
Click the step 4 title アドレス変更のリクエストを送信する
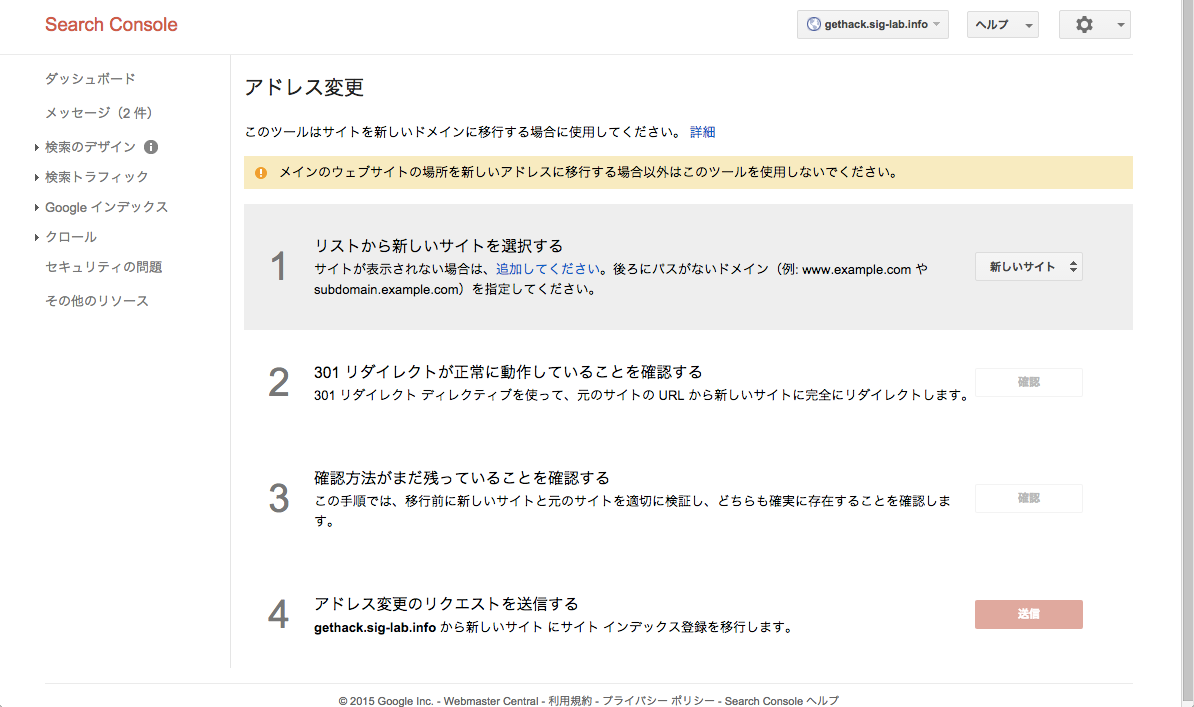pos(446,604)
